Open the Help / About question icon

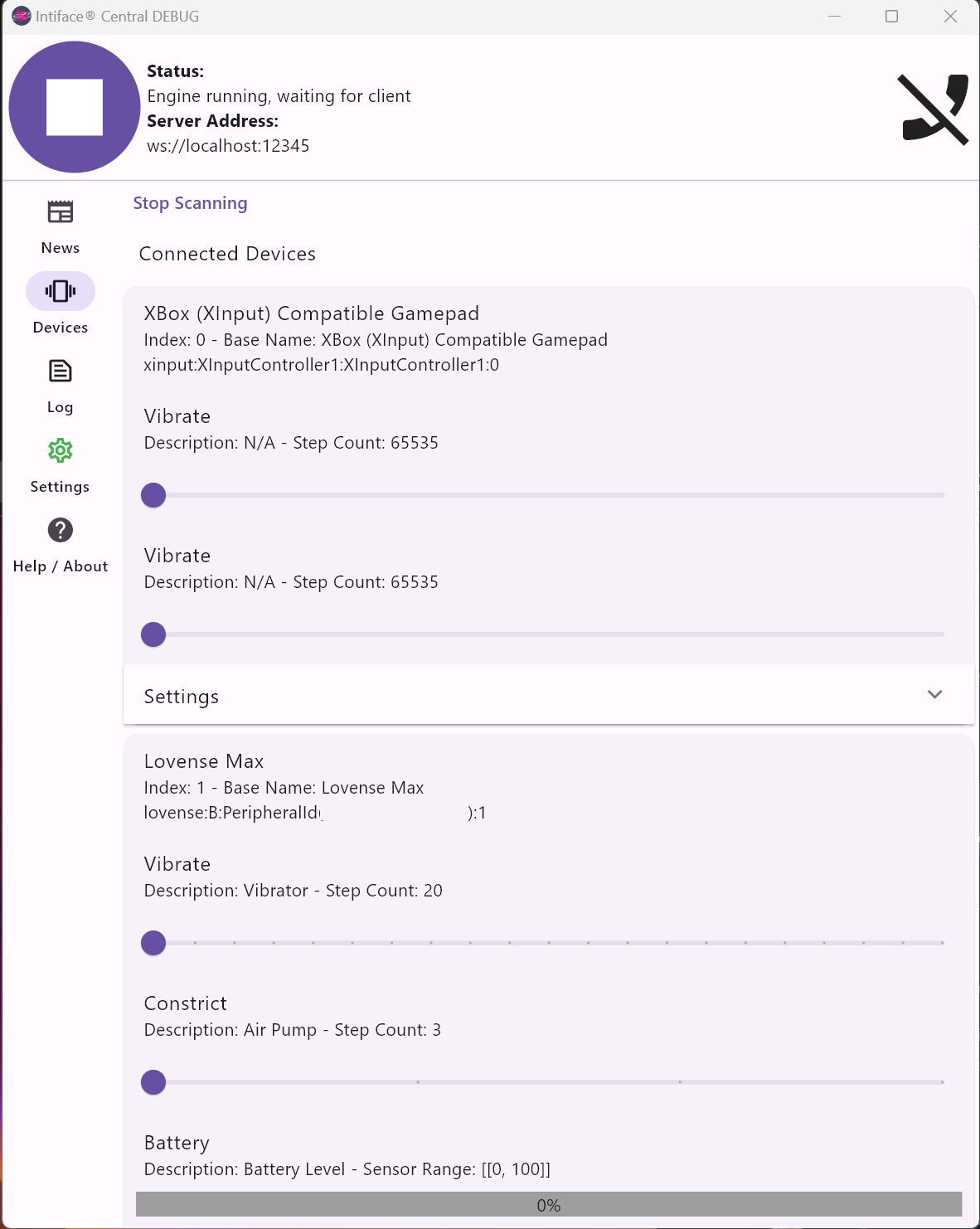[x=60, y=530]
